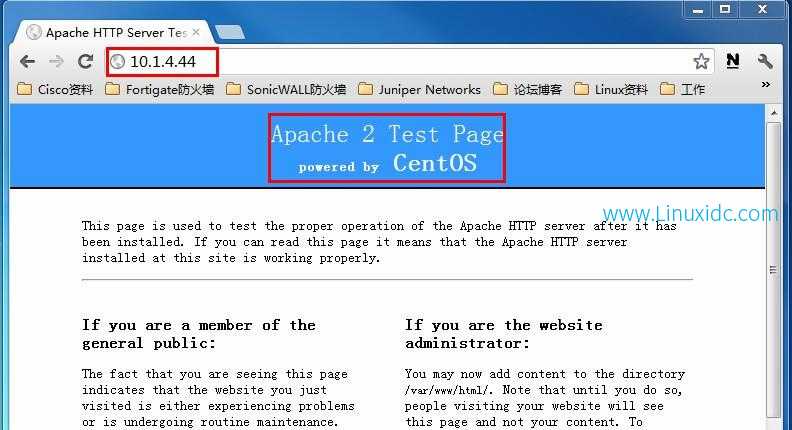This screenshot has height=430, width=792.
Task: Open the Linux资料 bookmark folder
Action: click(611, 89)
